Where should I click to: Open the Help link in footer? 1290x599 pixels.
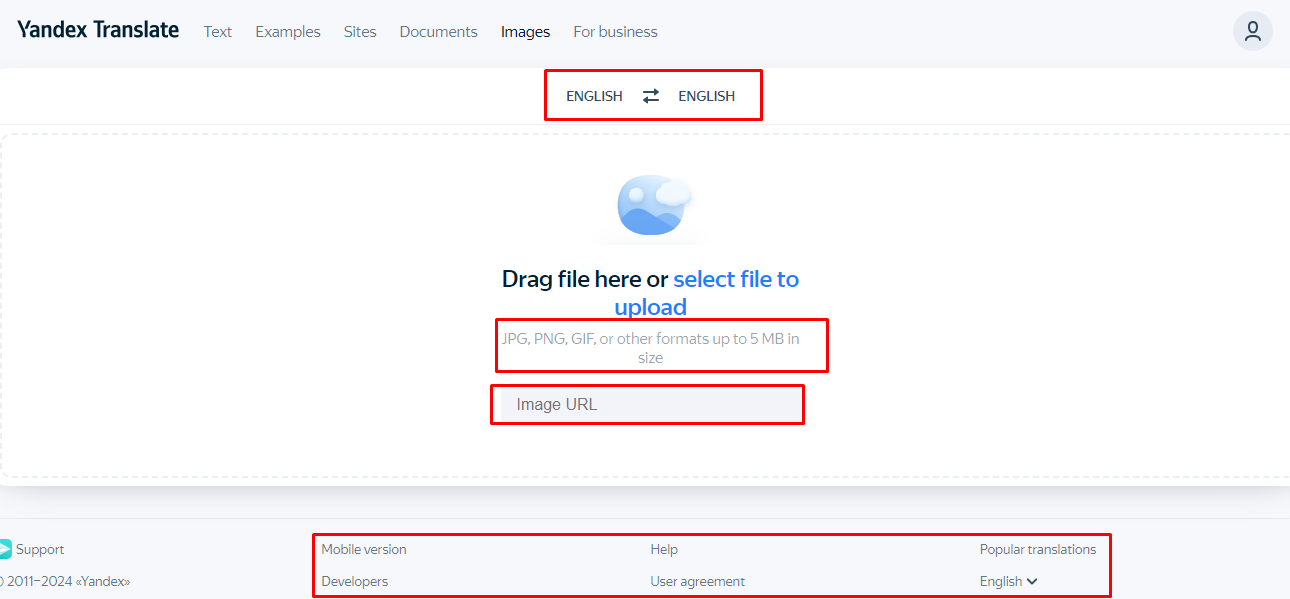[x=664, y=549]
